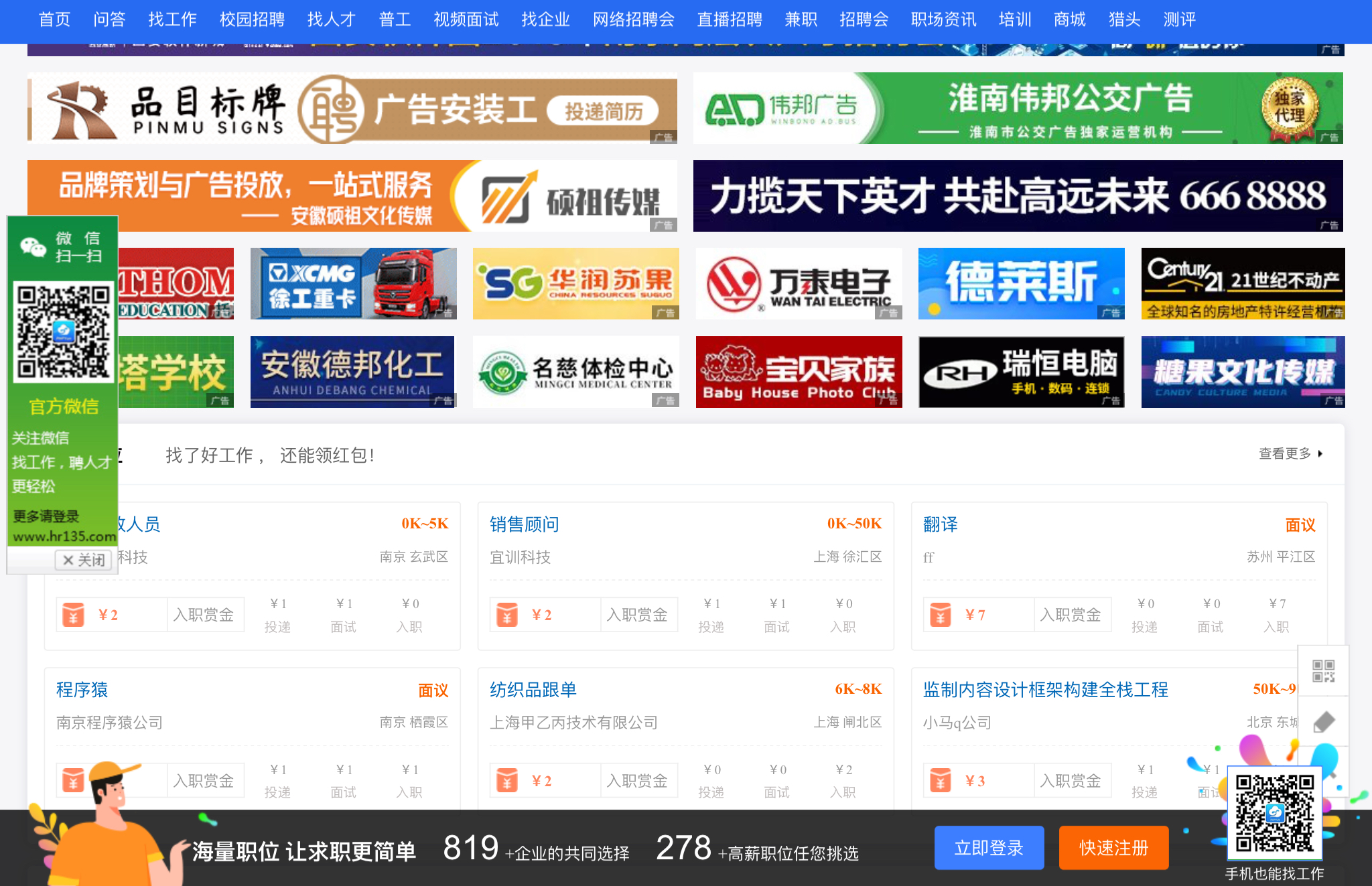Screen dimensions: 1372x886
Task: Open the 程序猿 job listing
Action: click(x=82, y=690)
